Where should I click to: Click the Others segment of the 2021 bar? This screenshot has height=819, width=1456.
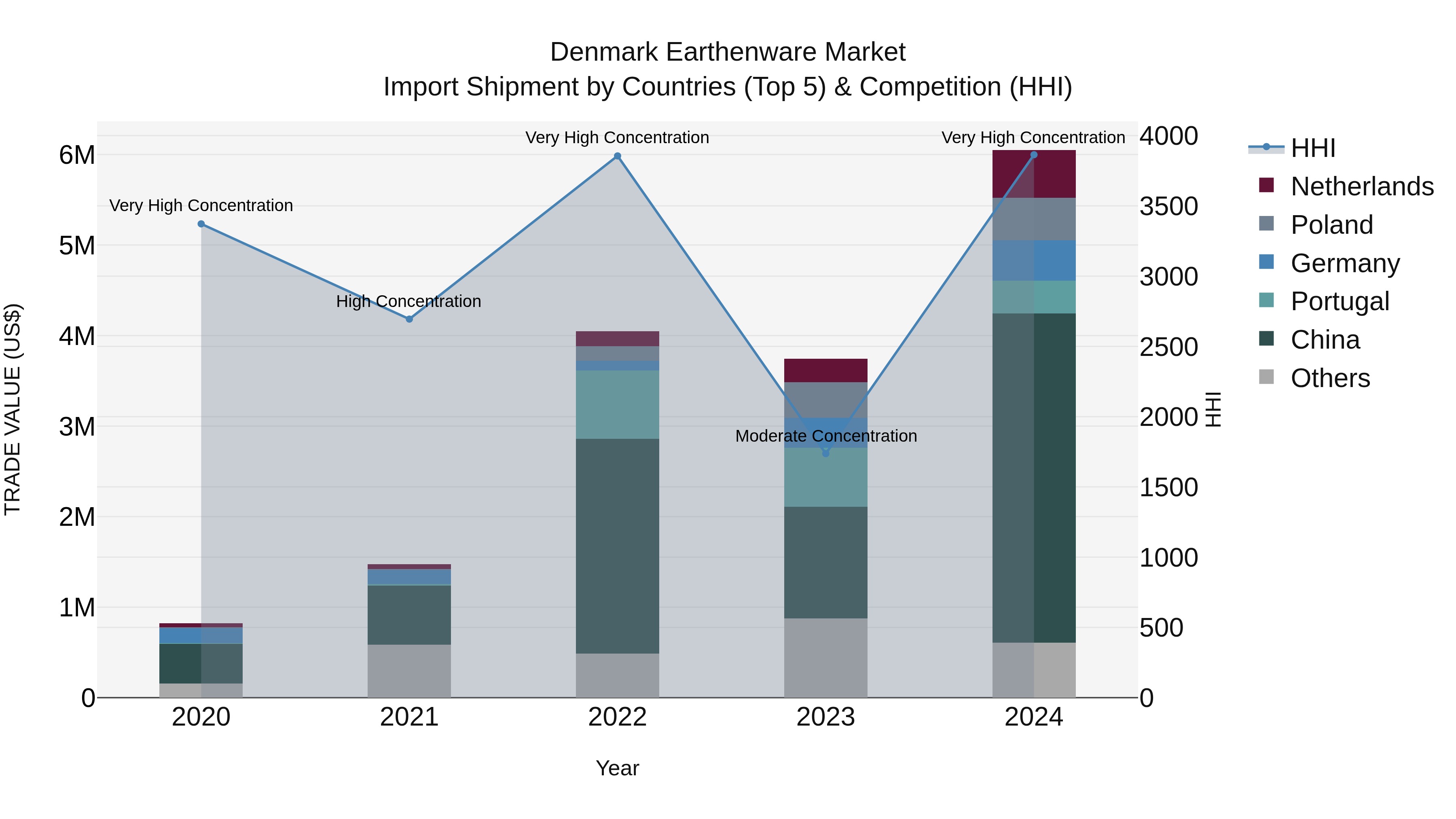[410, 671]
